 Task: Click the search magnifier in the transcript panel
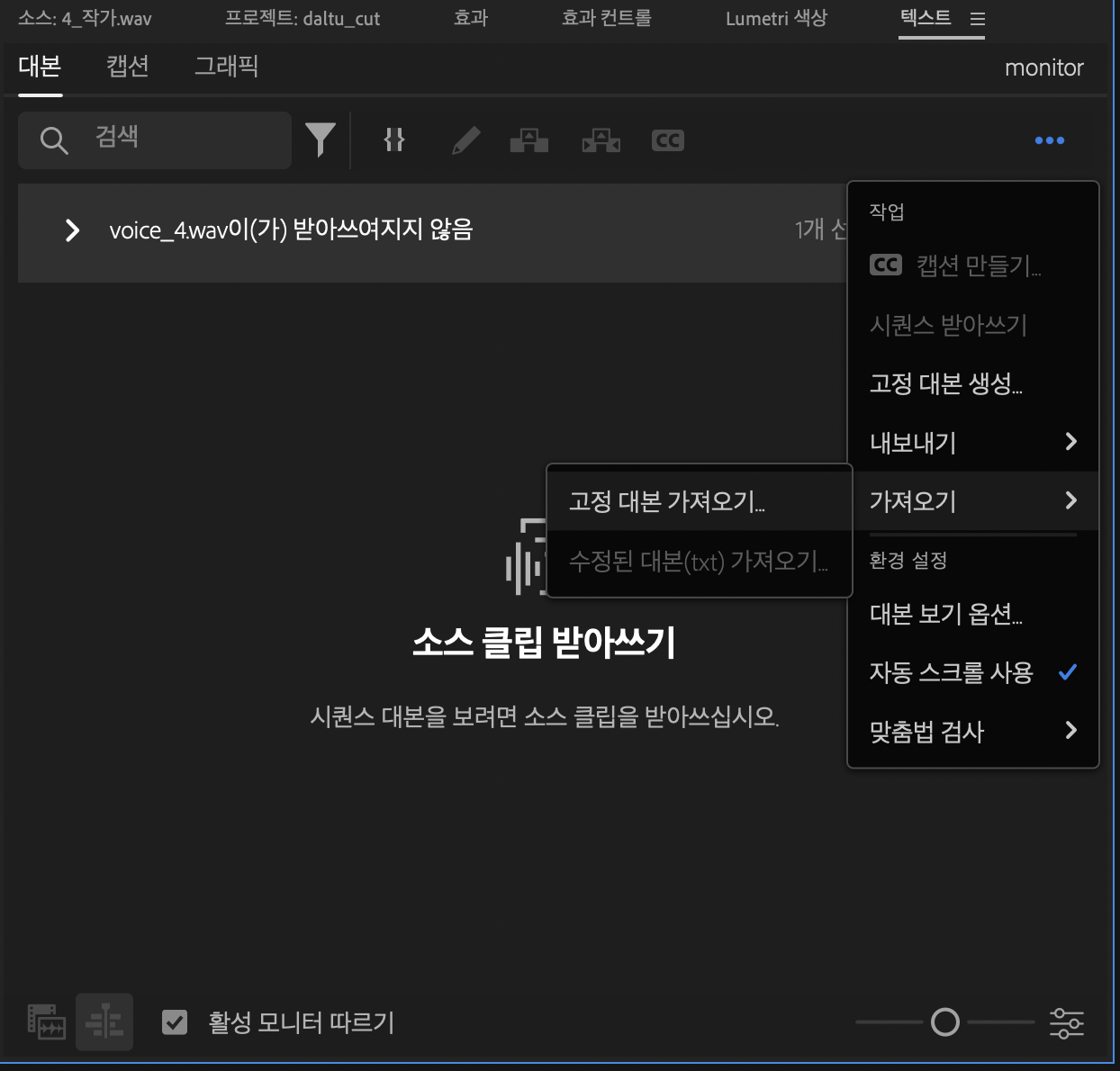tap(52, 139)
